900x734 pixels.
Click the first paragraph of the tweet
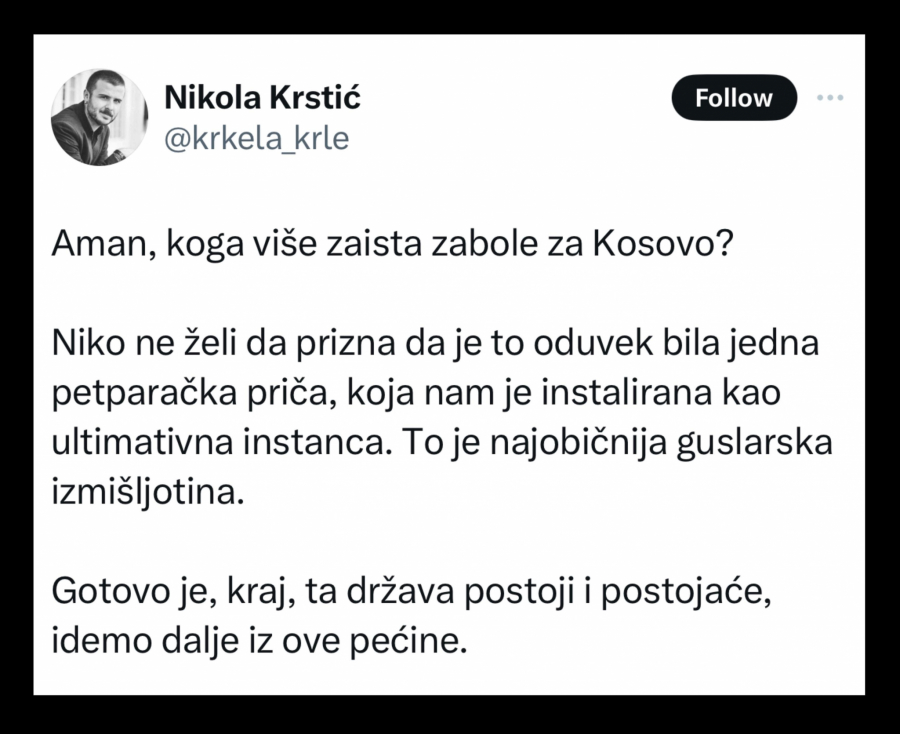393,241
